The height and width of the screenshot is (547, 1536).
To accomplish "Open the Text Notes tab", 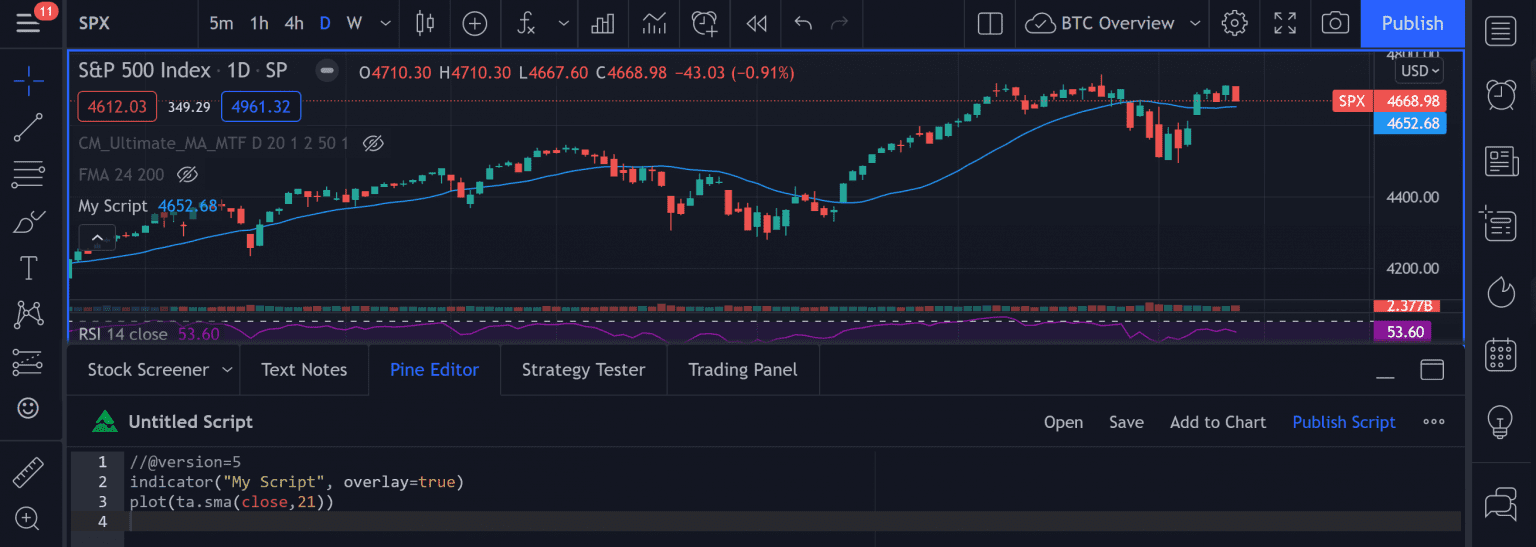I will (304, 370).
